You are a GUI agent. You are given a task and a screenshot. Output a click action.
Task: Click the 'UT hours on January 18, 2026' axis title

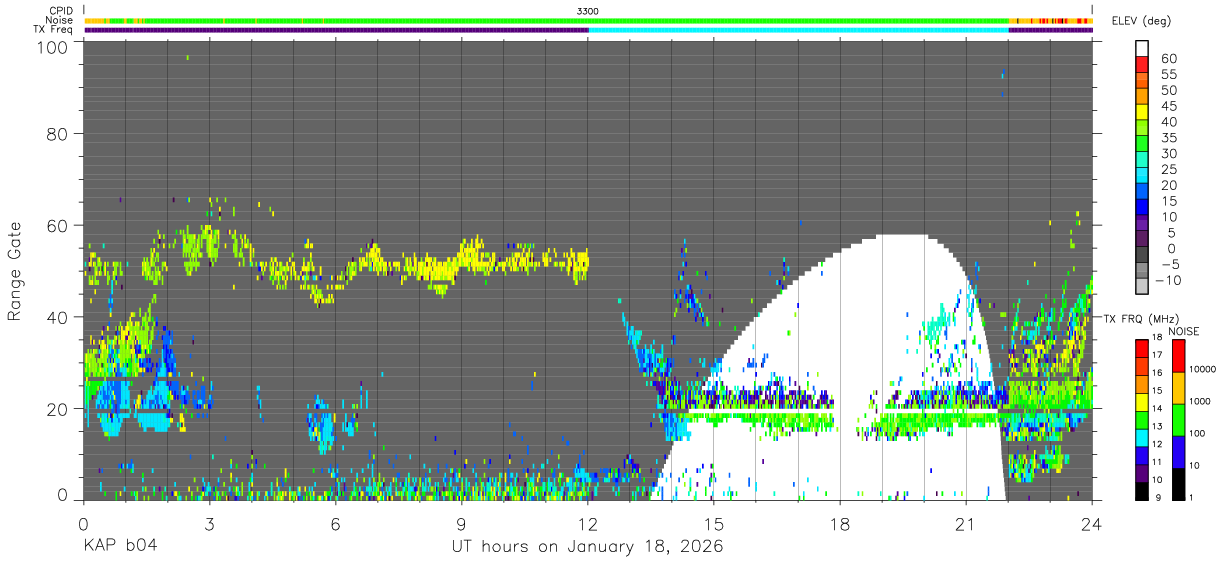point(588,546)
